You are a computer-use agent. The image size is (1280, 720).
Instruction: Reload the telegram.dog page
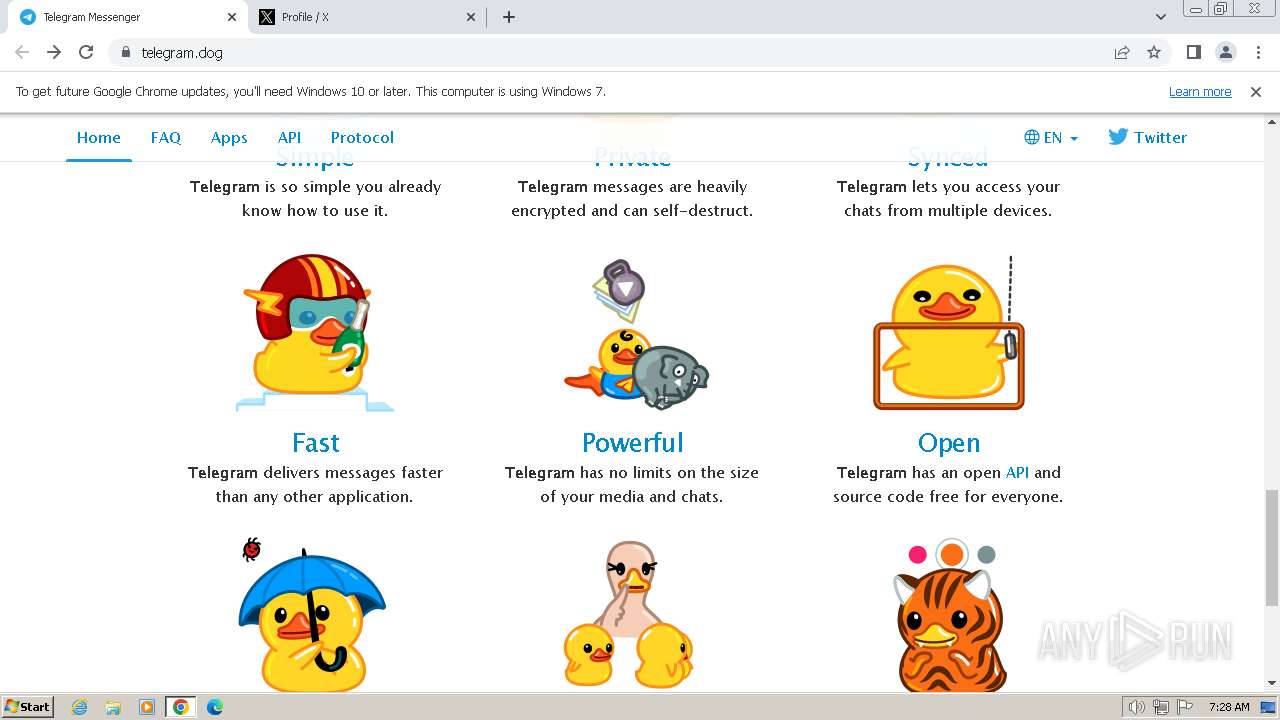click(x=86, y=52)
